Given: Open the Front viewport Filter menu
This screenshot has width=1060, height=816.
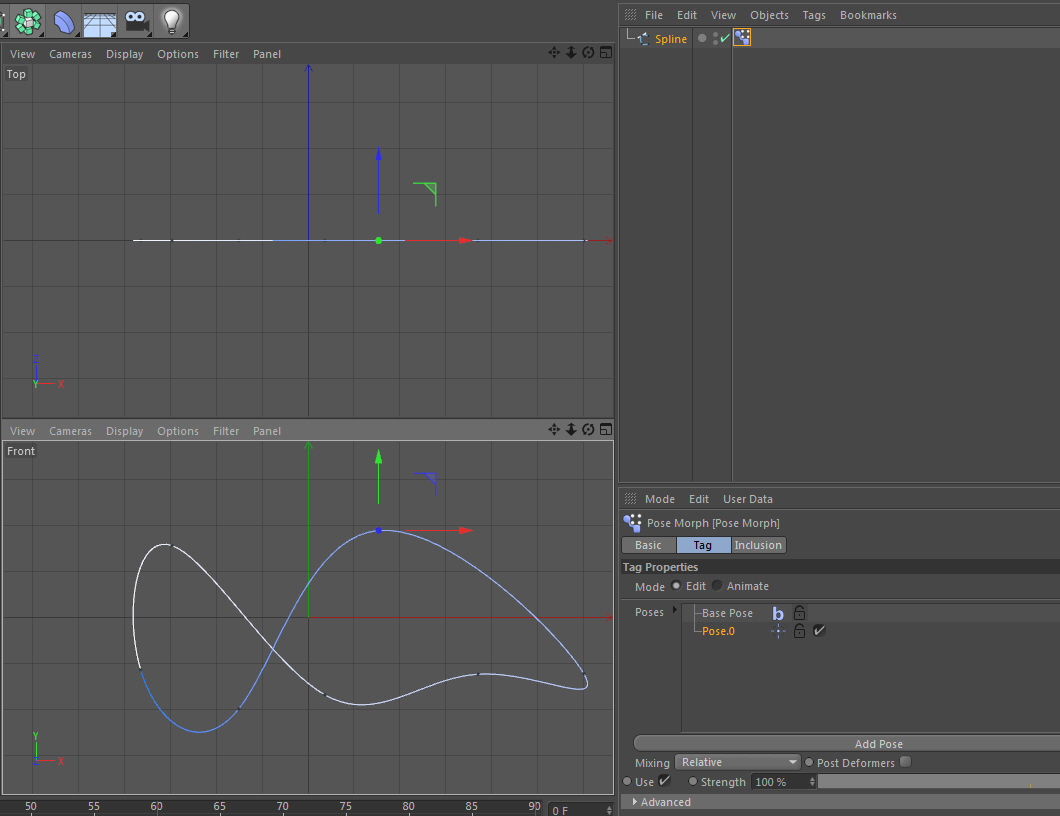Looking at the screenshot, I should tap(226, 431).
